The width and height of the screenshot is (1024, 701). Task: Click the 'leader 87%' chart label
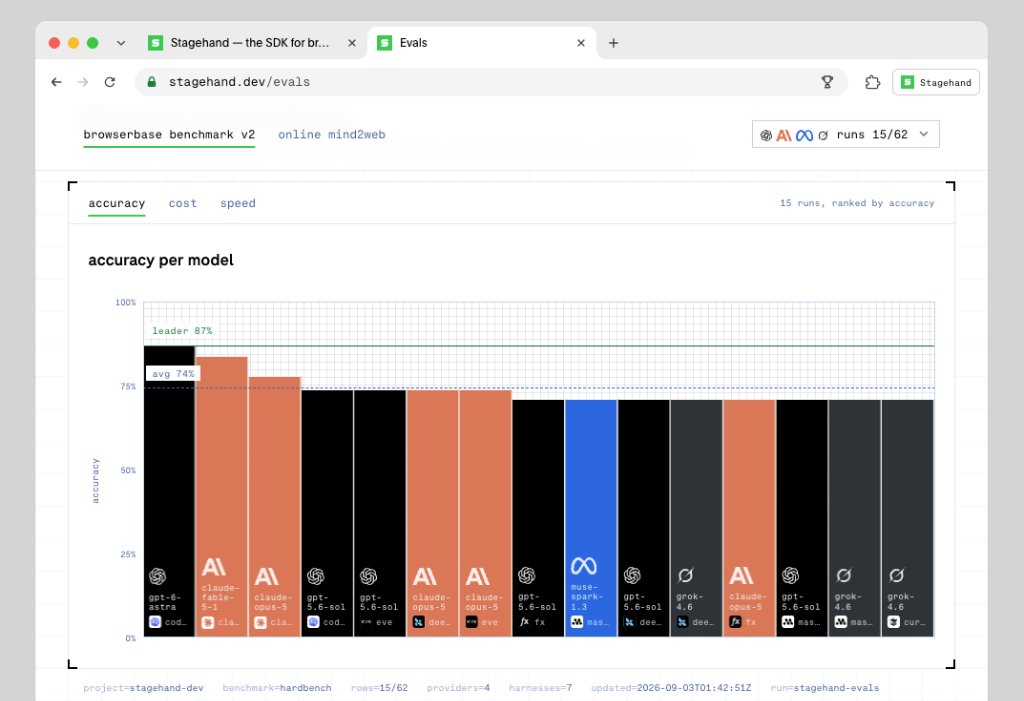(x=182, y=331)
